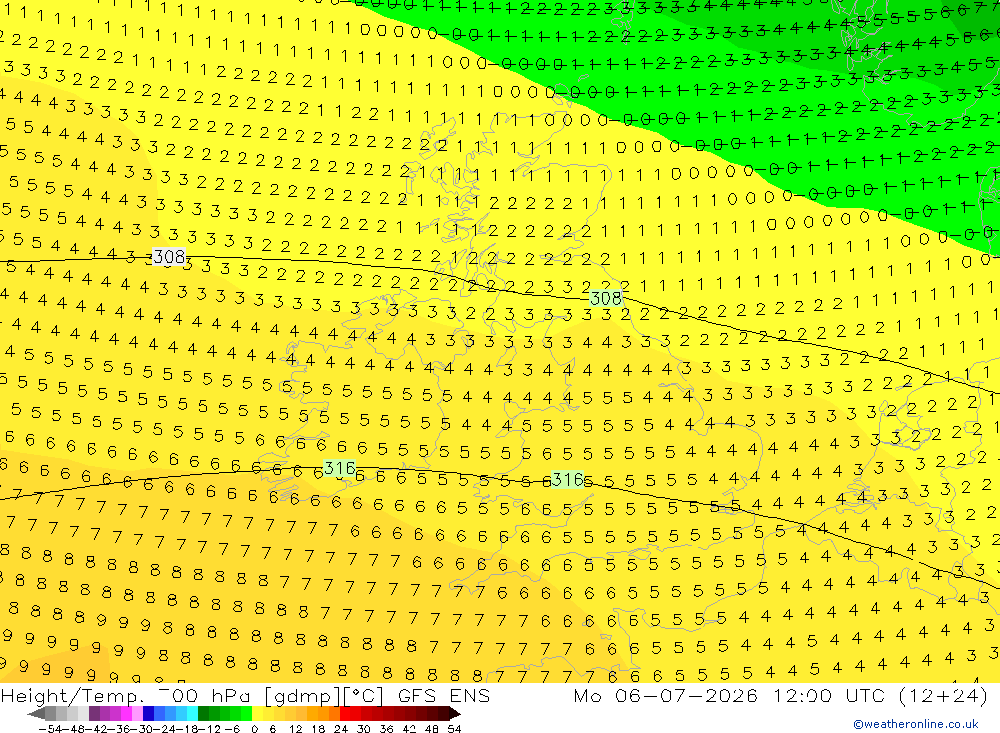
Task: Click the dark maroon right arrow end of scale
Action: tap(455, 714)
